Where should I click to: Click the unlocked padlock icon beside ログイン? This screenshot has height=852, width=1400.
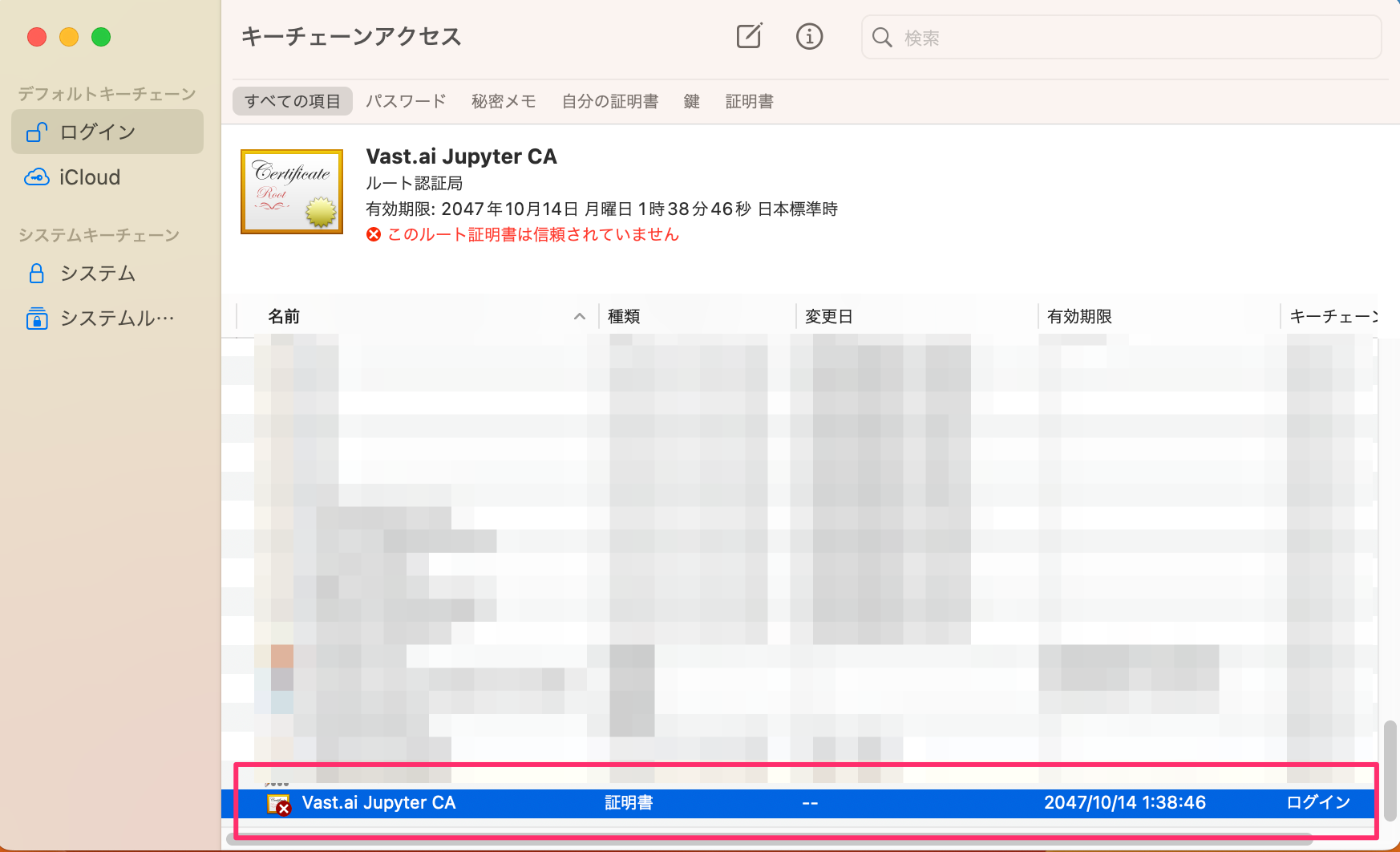[x=37, y=132]
